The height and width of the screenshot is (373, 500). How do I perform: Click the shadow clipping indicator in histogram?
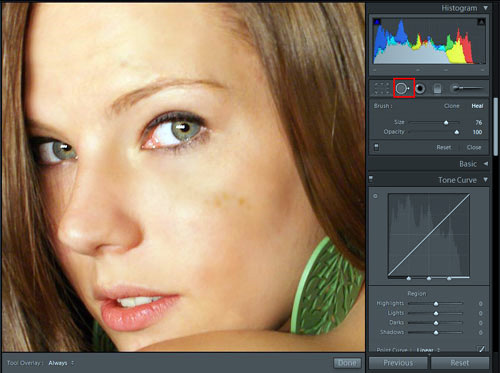[377, 22]
